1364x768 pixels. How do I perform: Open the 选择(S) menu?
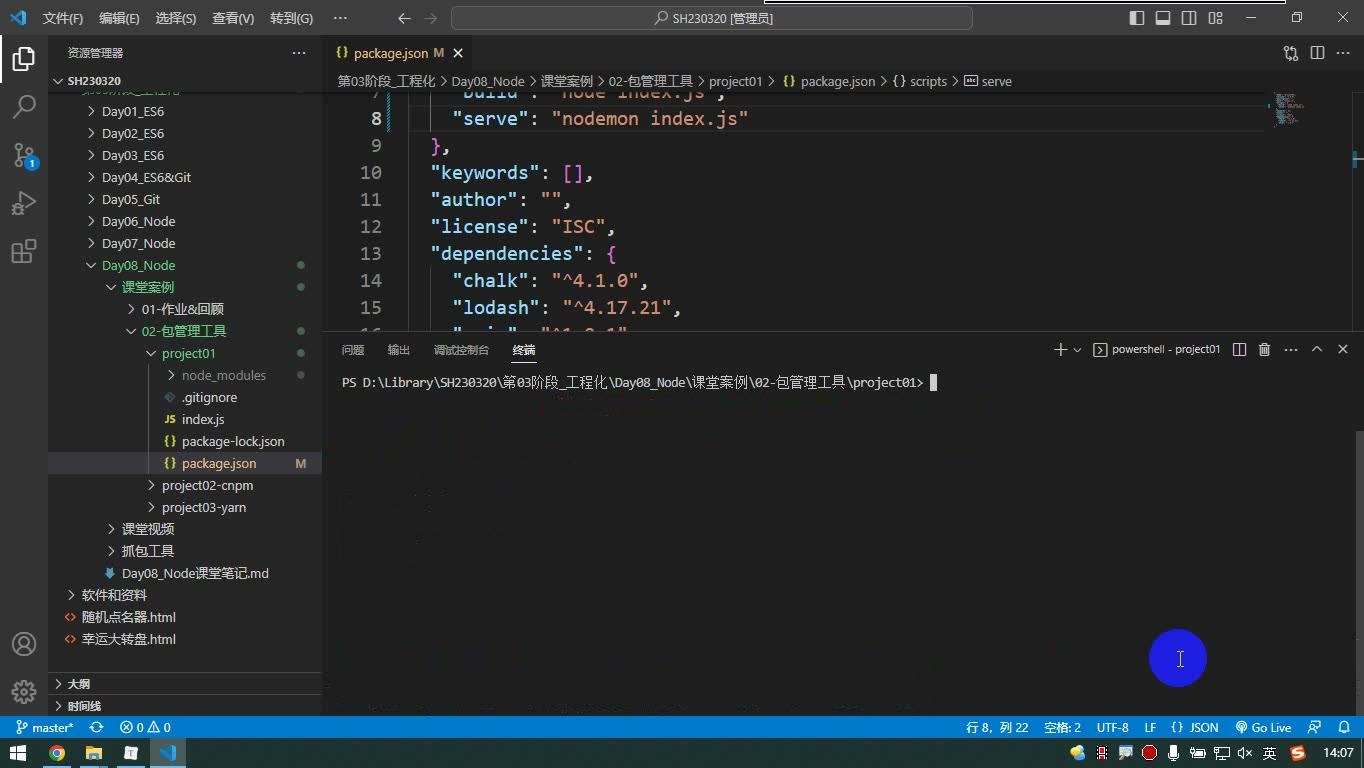tap(176, 18)
